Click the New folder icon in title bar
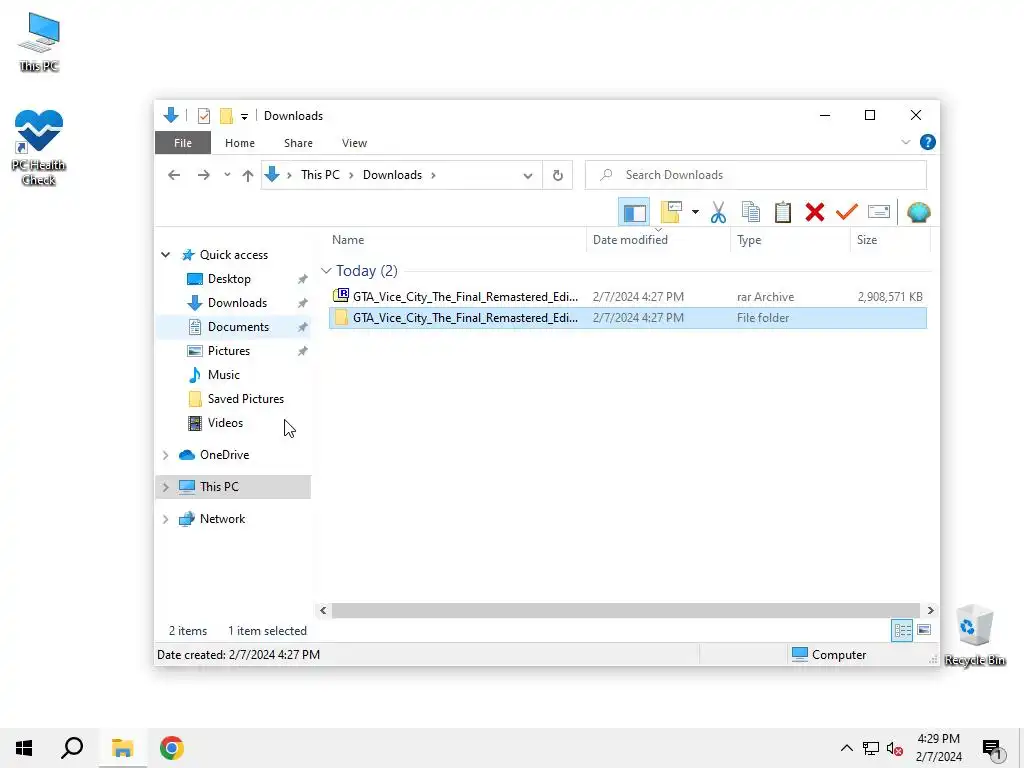Image resolution: width=1024 pixels, height=768 pixels. [x=226, y=116]
